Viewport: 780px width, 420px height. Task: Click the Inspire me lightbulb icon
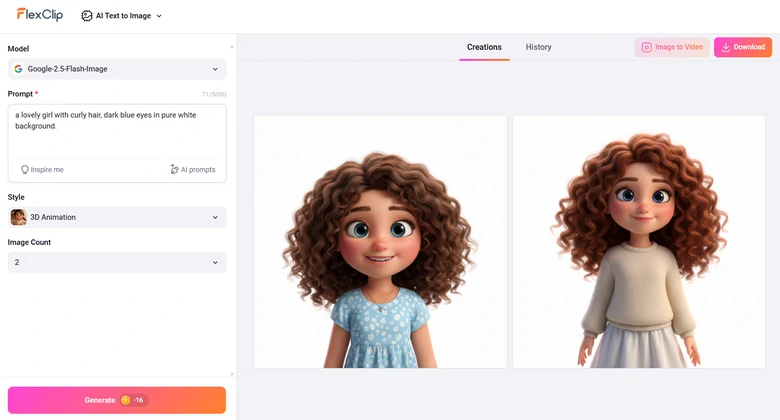(24, 170)
